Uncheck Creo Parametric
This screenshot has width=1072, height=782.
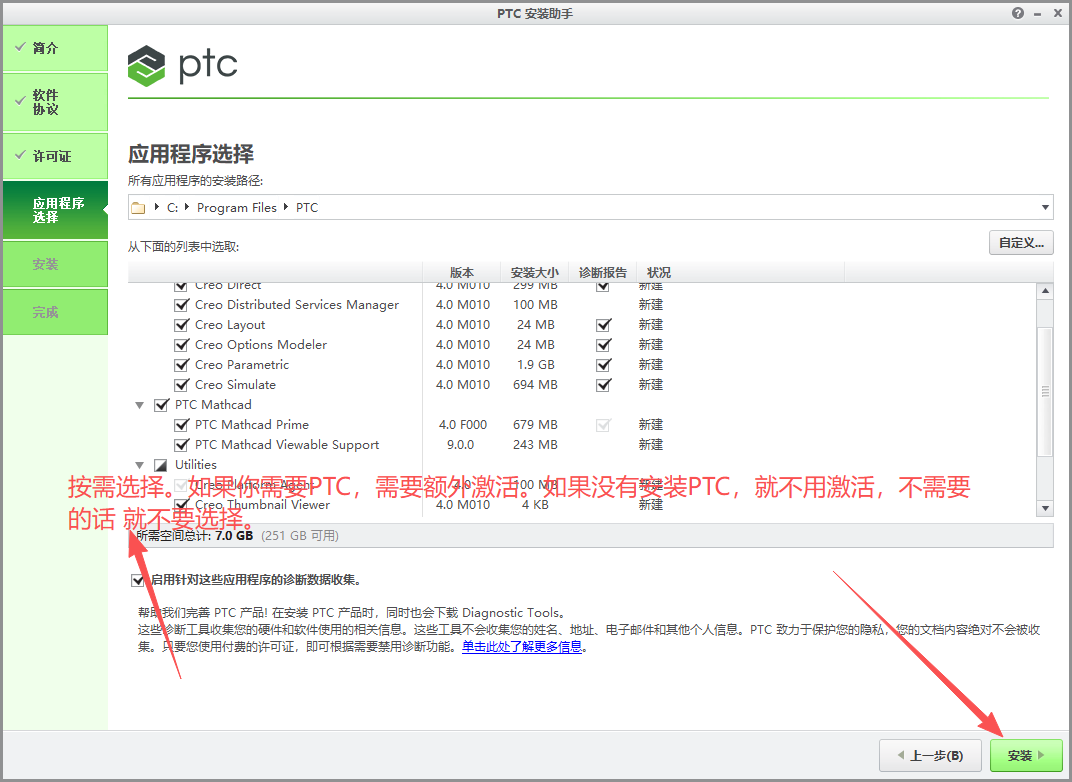(x=182, y=364)
